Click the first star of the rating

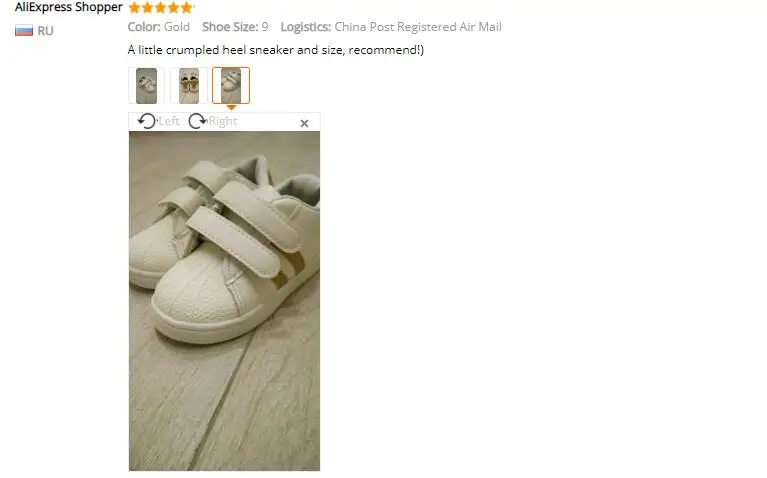coord(134,7)
